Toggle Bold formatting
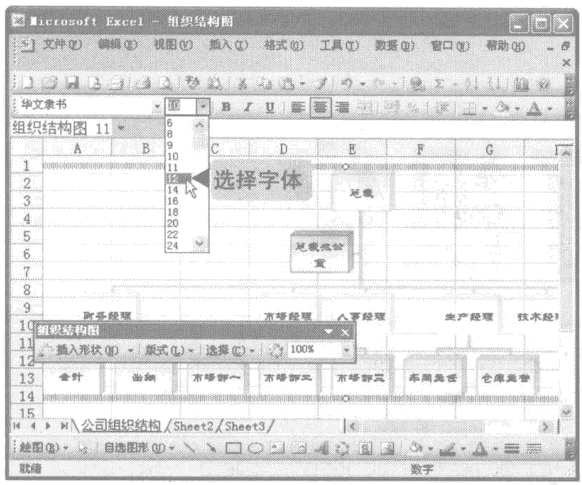This screenshot has width=582, height=485. pos(226,107)
